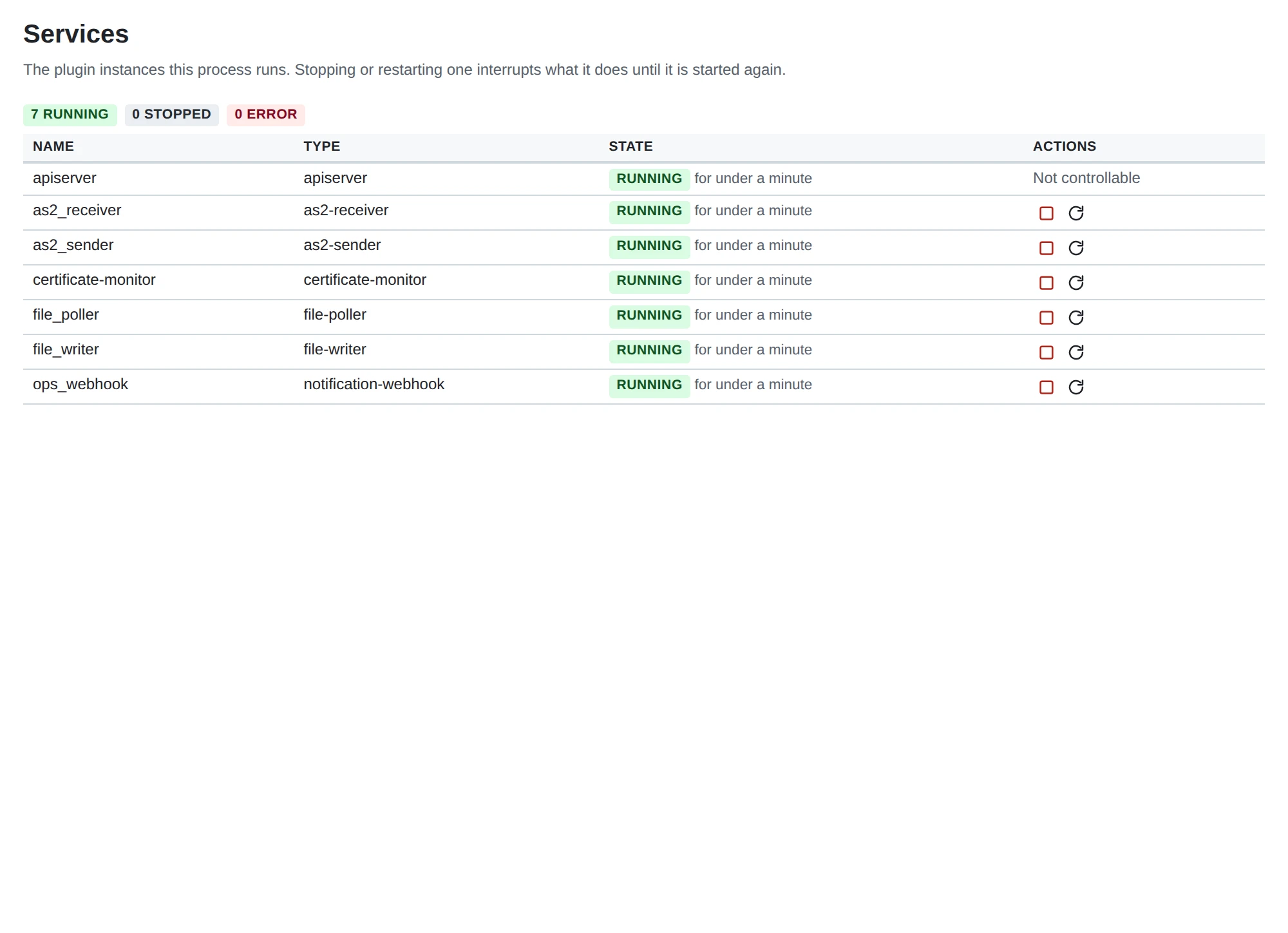Restart the file_poller service

point(1076,318)
